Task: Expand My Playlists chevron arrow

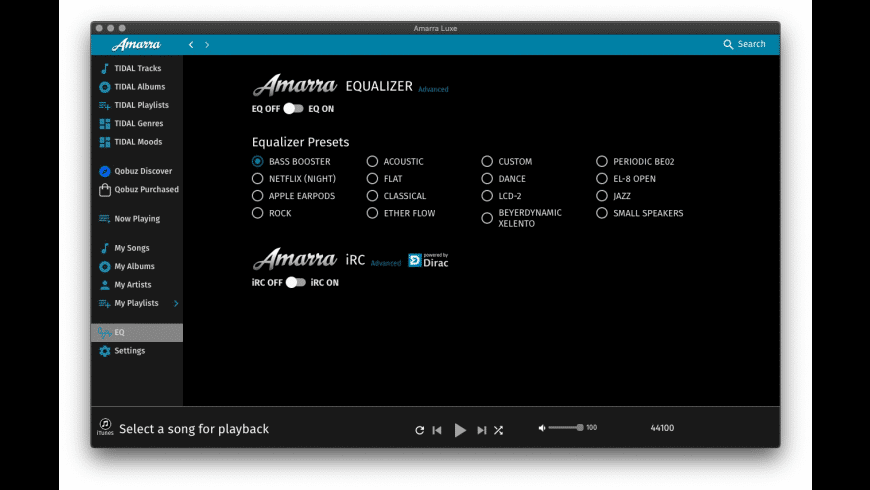Action: click(176, 303)
